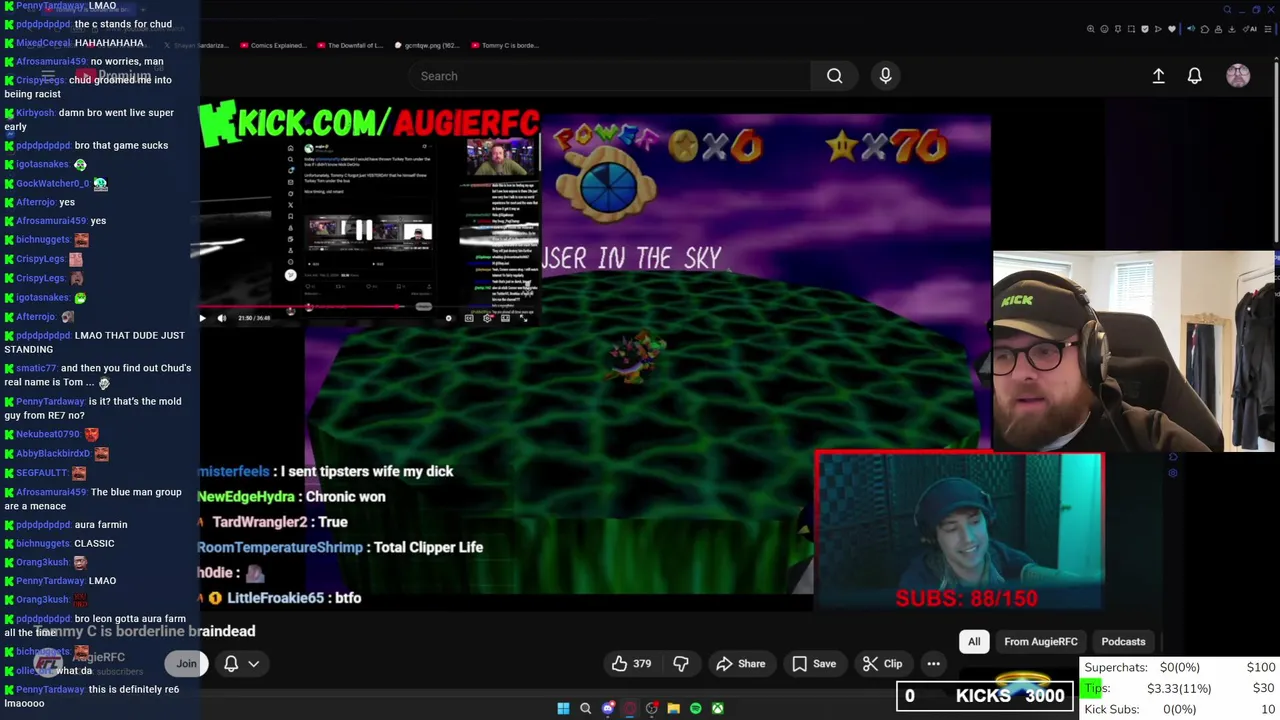
Task: Open the account avatar menu
Action: click(1238, 76)
